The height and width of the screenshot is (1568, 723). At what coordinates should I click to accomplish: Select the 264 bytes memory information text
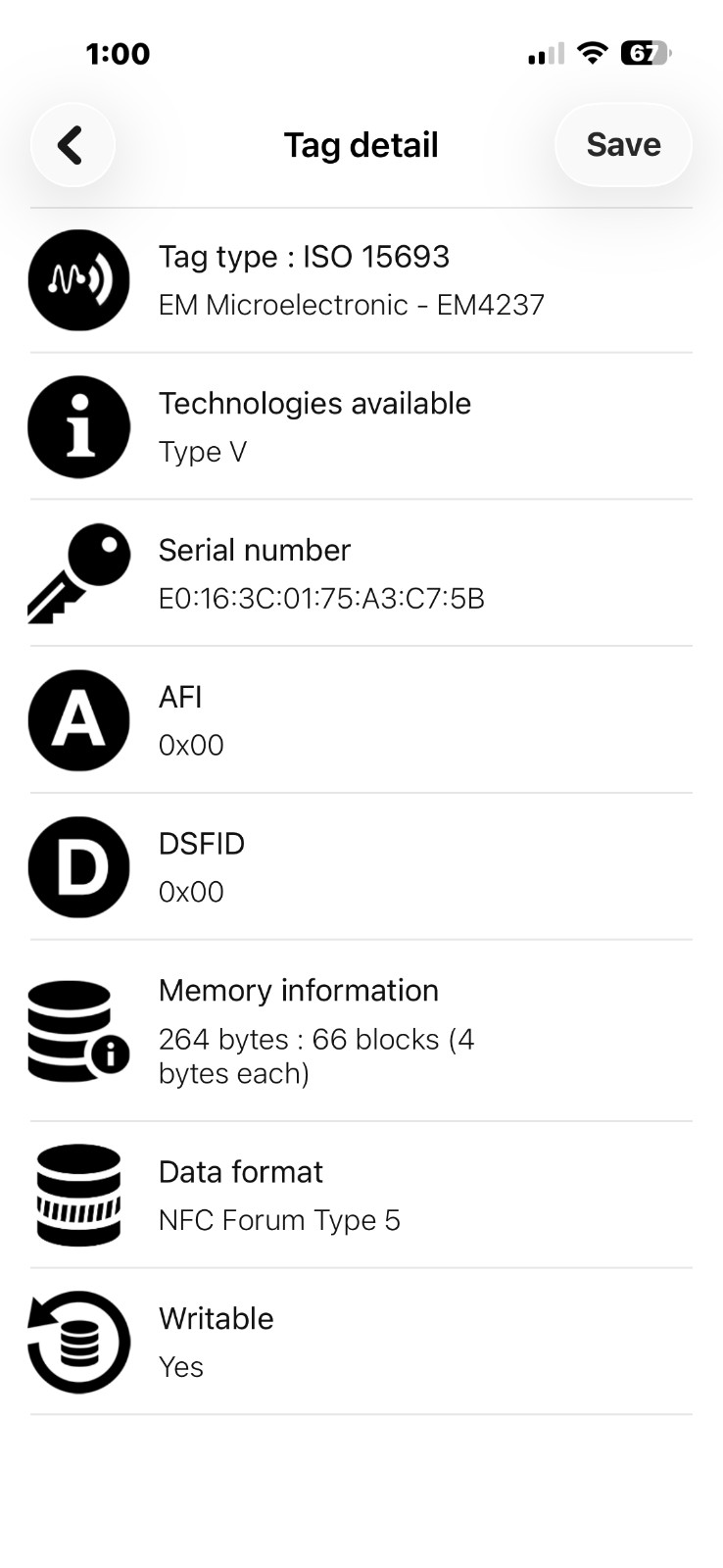pos(316,1056)
